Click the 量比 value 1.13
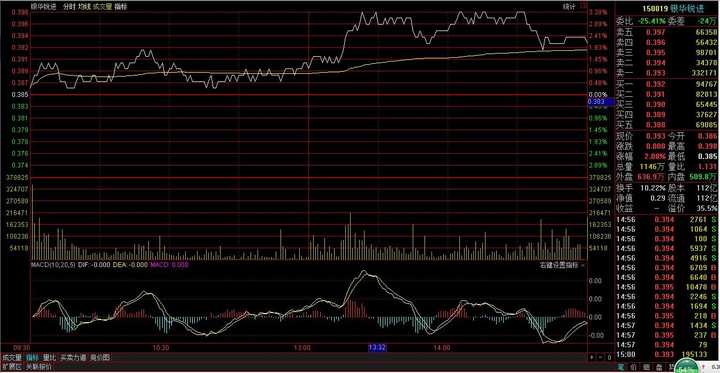The height and width of the screenshot is (373, 720). pos(708,167)
